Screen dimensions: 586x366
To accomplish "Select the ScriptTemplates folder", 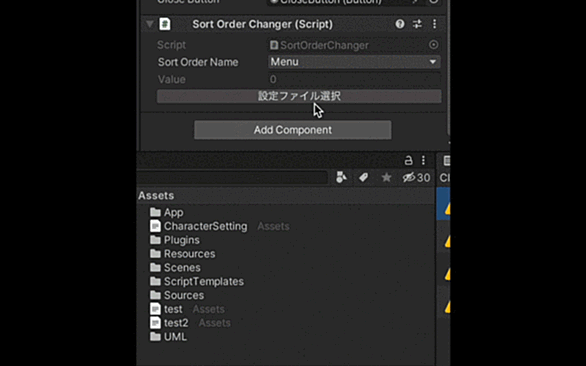I will coord(204,282).
